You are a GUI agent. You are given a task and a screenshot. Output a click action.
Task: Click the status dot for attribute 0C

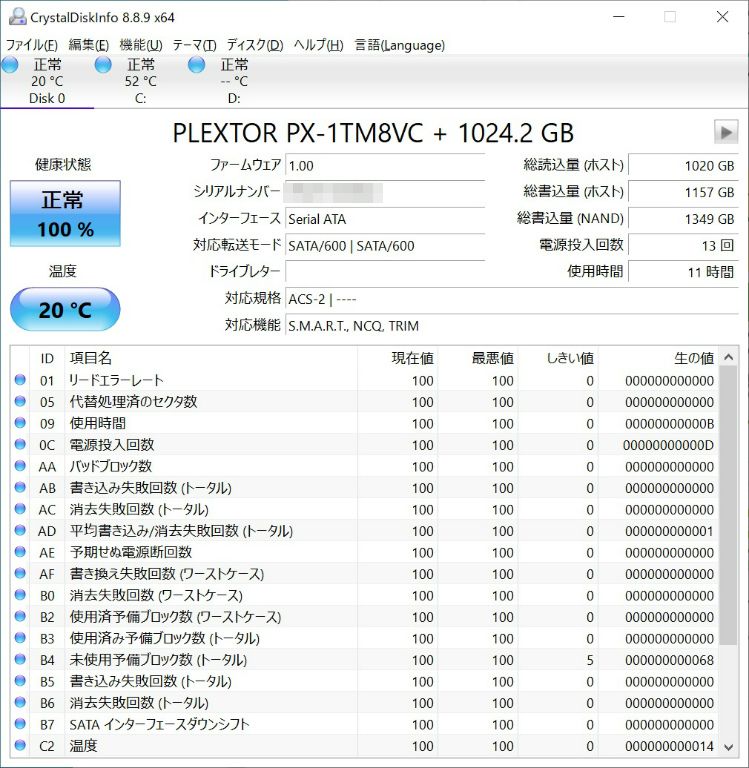(x=20, y=444)
